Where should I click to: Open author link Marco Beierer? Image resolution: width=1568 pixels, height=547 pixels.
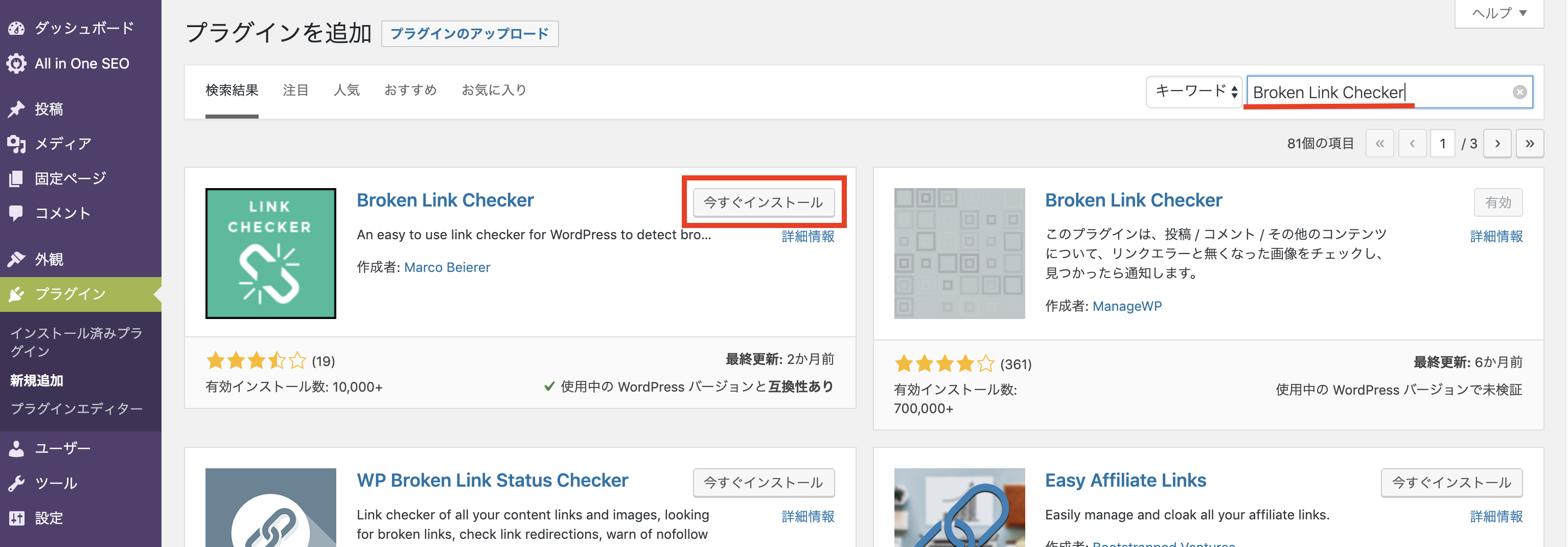tap(447, 267)
